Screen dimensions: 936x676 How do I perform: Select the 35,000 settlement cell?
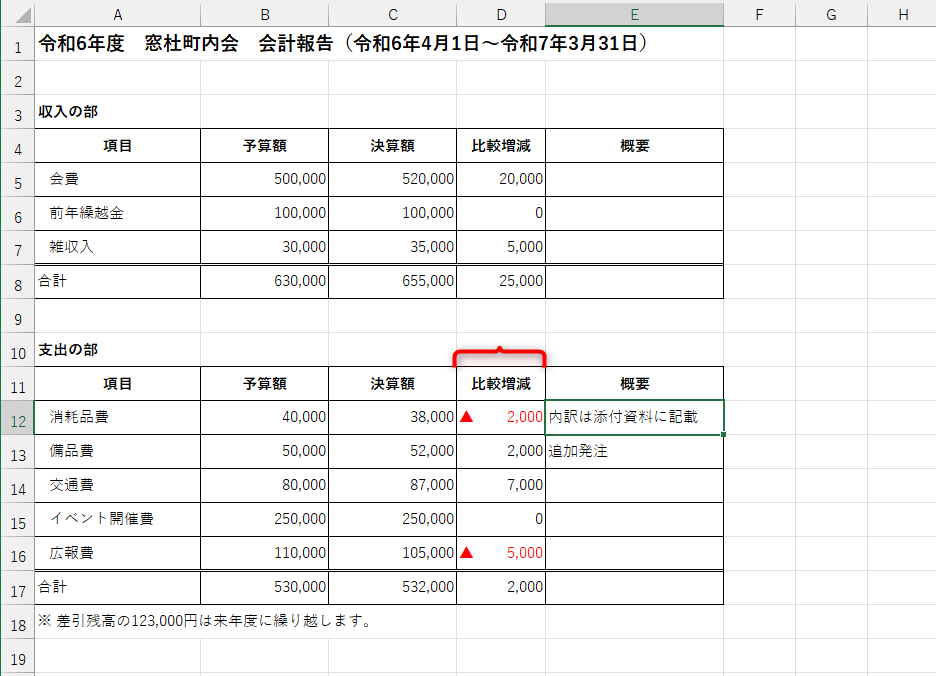392,248
